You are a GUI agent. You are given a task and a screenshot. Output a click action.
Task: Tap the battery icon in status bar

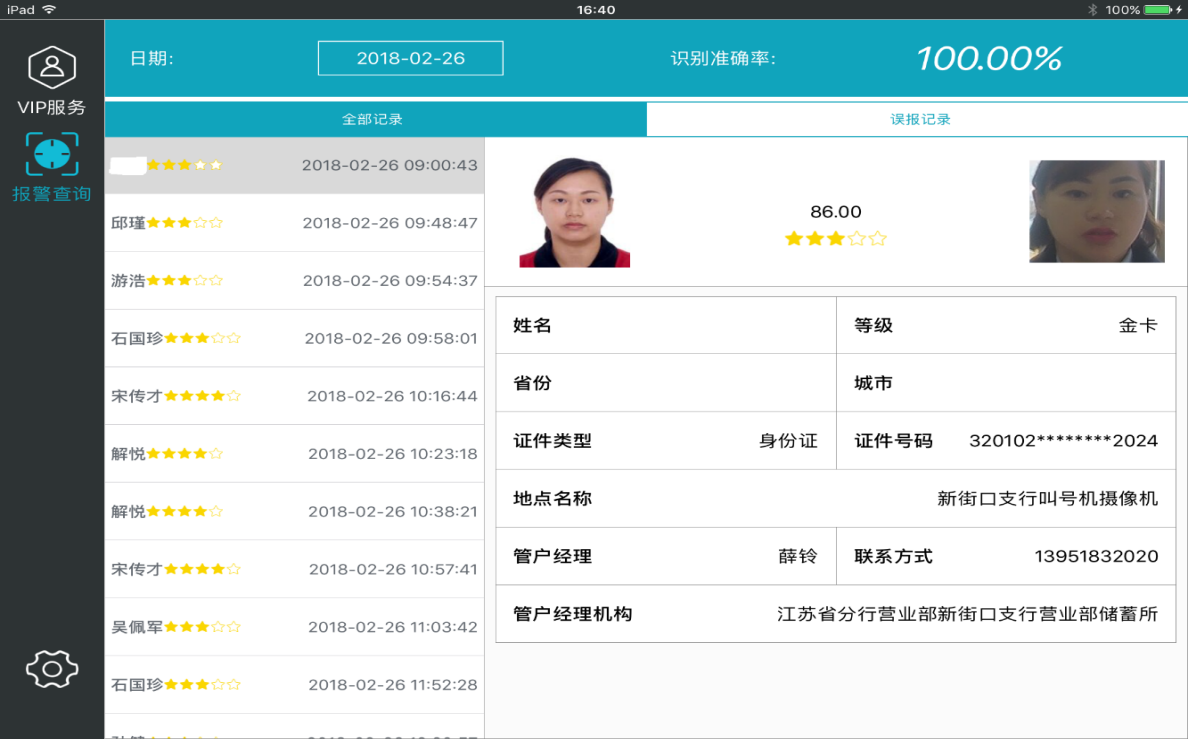pyautogui.click(x=1158, y=10)
